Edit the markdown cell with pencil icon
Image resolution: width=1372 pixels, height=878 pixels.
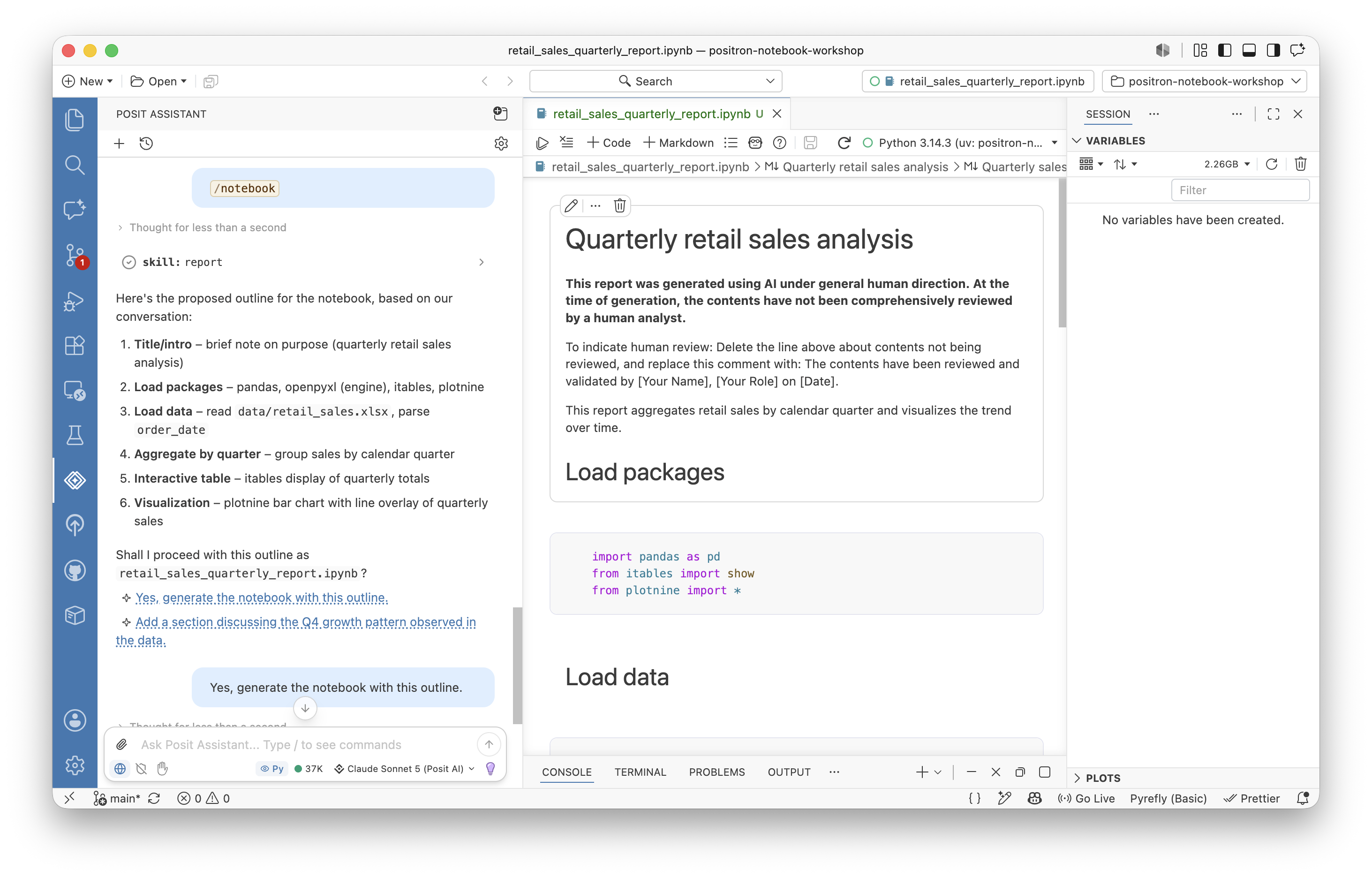(x=571, y=206)
